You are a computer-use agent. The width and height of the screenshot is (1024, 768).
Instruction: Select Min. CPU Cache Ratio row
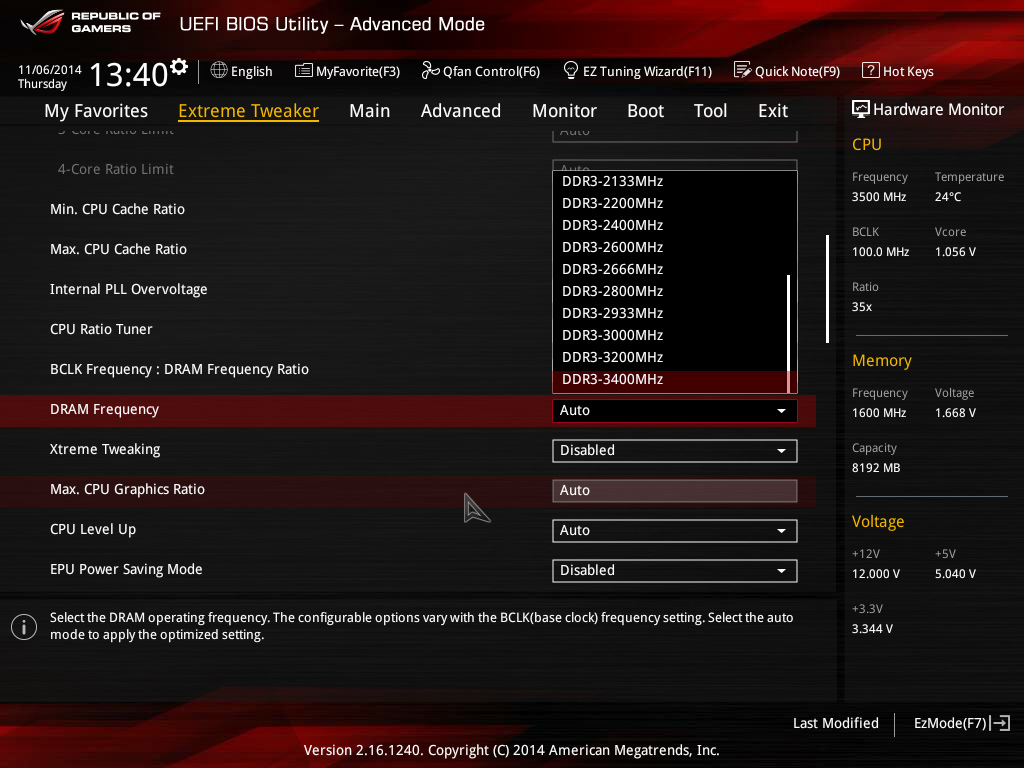point(118,209)
